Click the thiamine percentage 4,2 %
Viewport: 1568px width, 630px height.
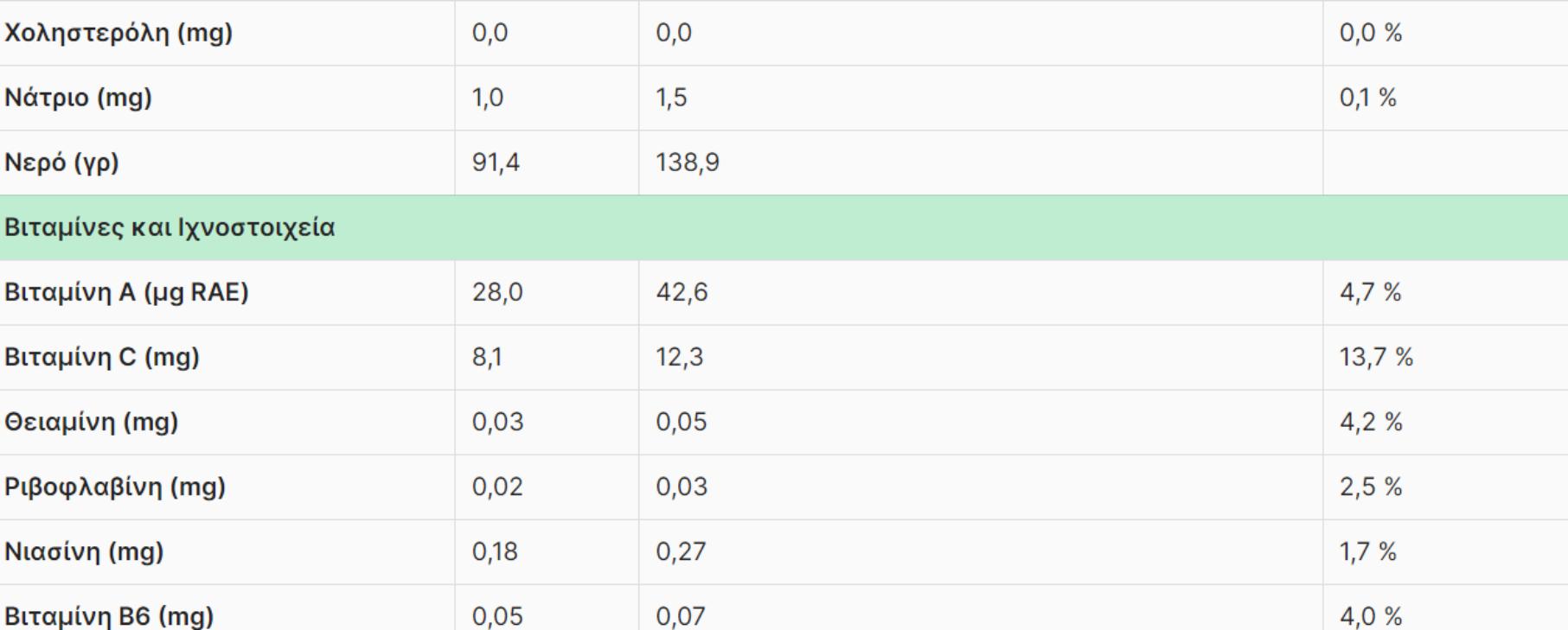(x=1371, y=422)
